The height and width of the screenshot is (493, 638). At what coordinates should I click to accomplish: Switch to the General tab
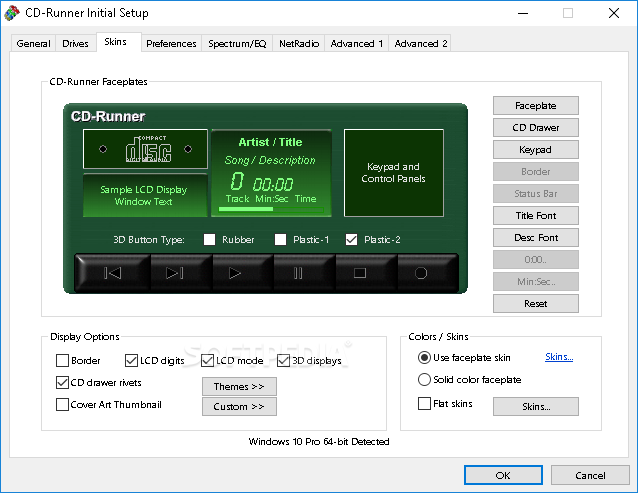[x=33, y=44]
